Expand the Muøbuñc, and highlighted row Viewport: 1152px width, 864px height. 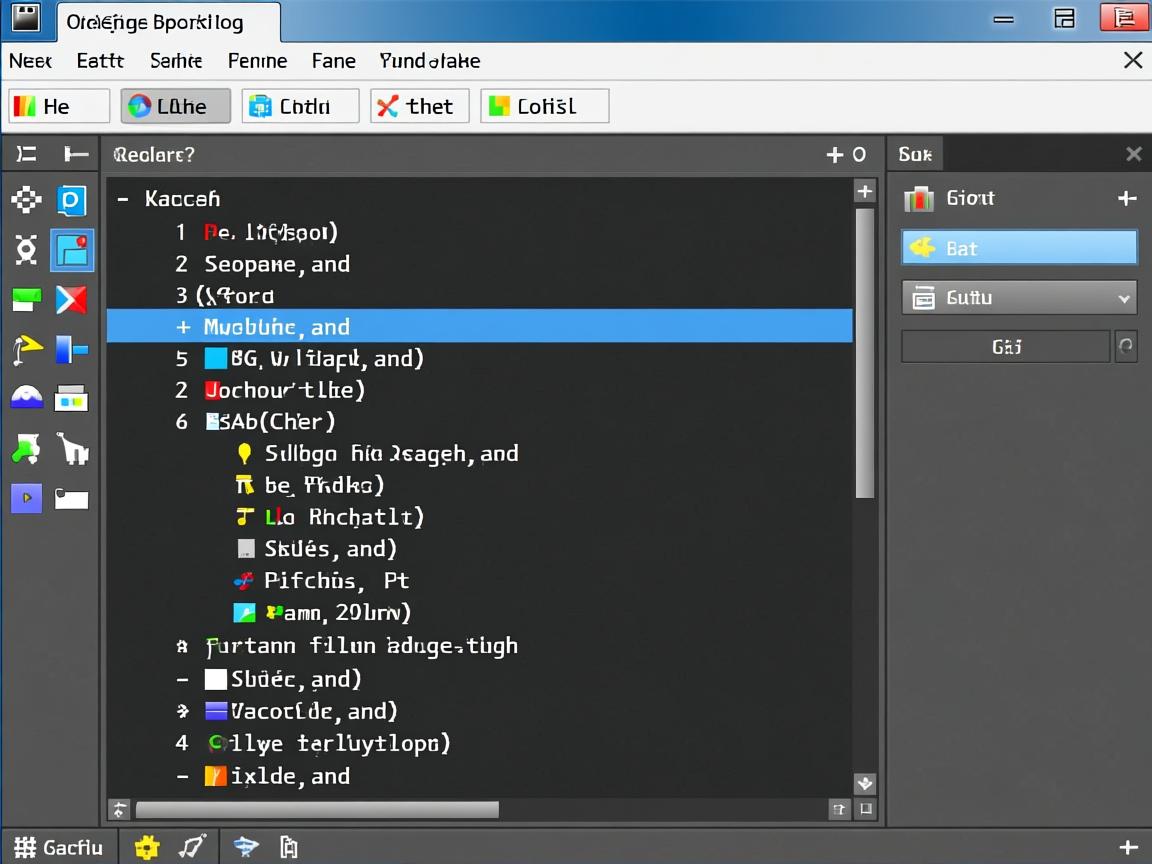[183, 327]
